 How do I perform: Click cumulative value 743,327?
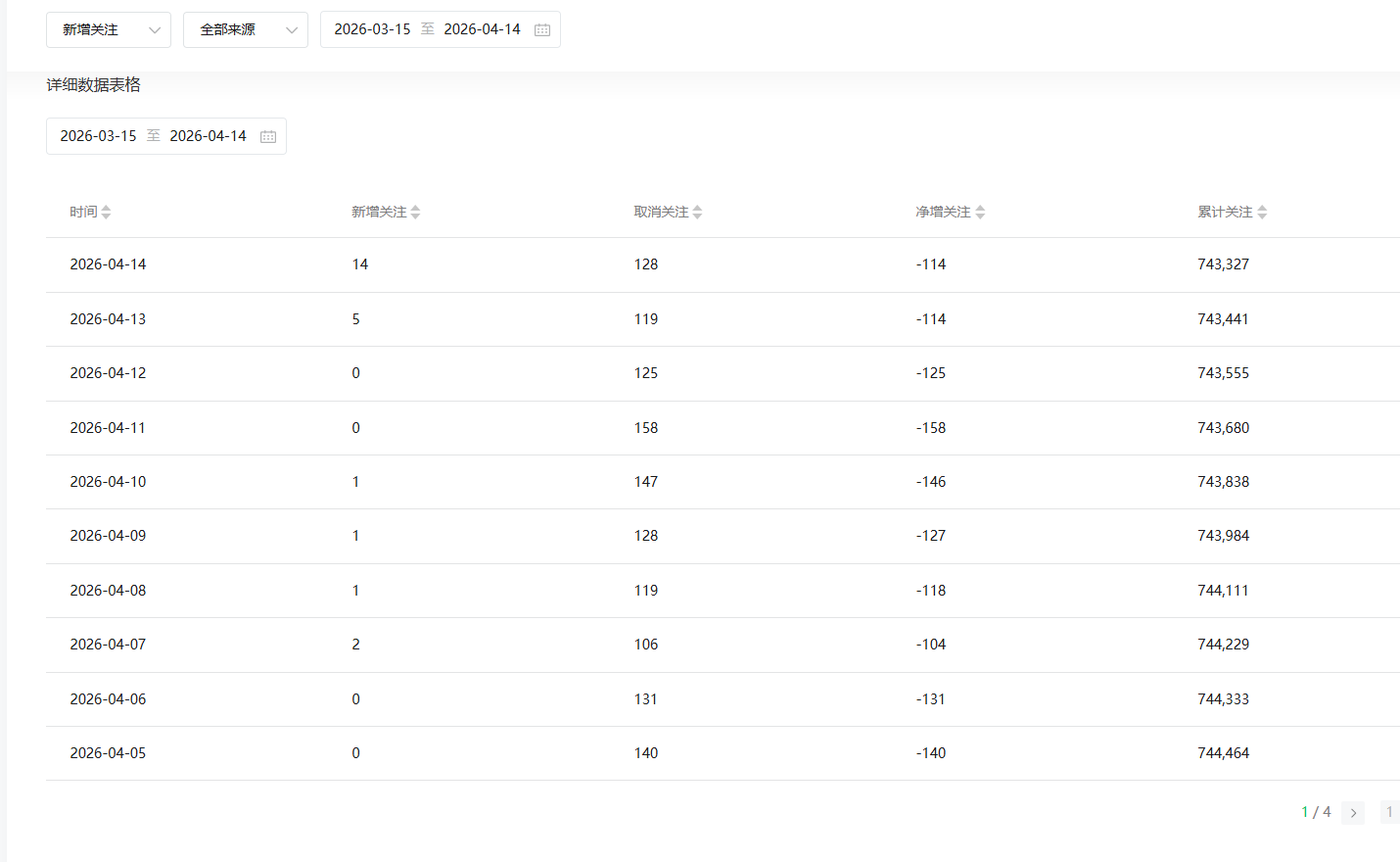(x=1223, y=264)
